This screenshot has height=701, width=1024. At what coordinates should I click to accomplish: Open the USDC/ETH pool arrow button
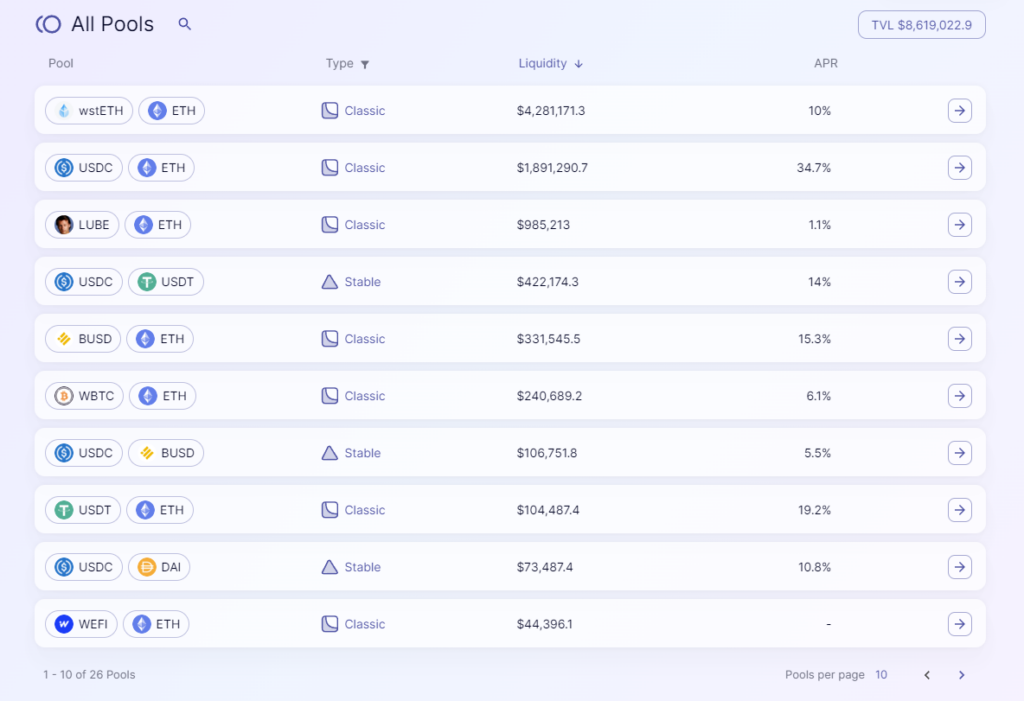click(959, 167)
